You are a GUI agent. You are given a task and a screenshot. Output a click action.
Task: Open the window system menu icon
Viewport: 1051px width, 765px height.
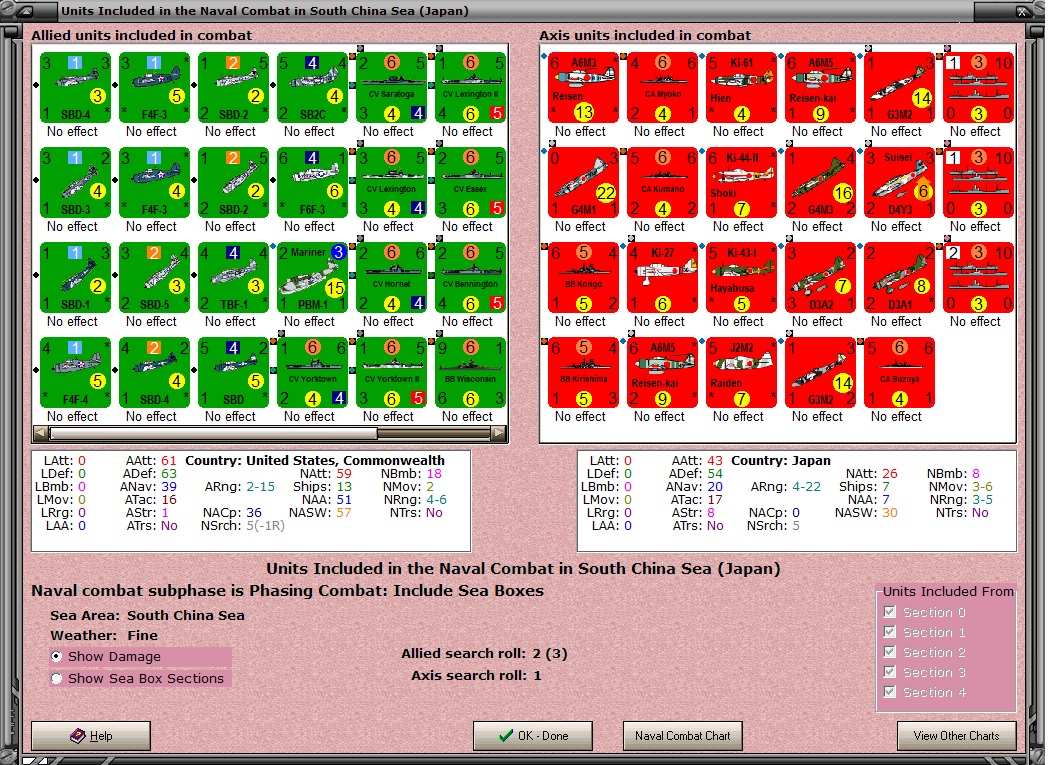24,11
